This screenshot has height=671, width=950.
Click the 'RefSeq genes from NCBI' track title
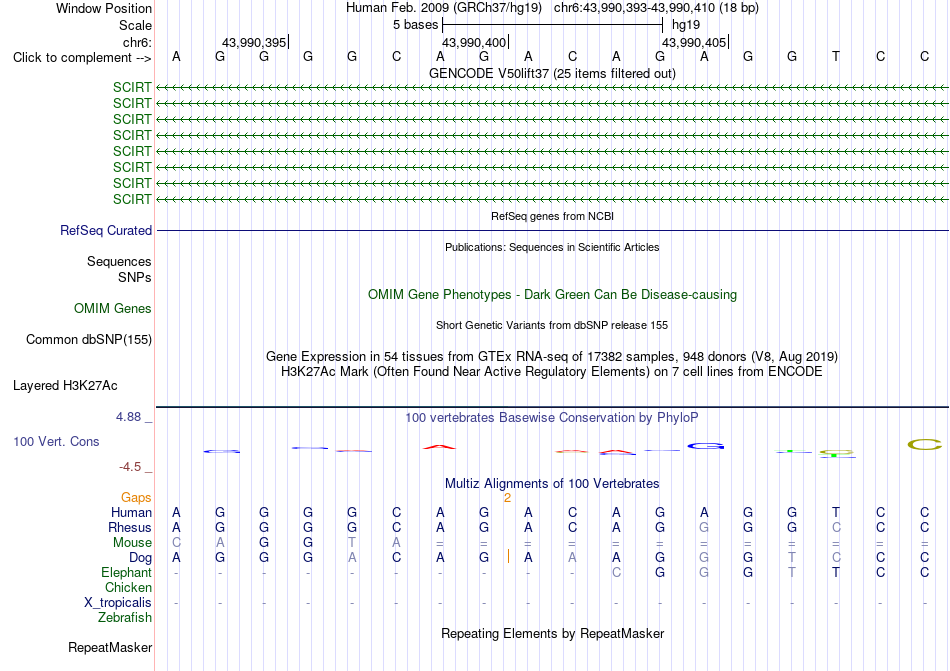coord(553,216)
